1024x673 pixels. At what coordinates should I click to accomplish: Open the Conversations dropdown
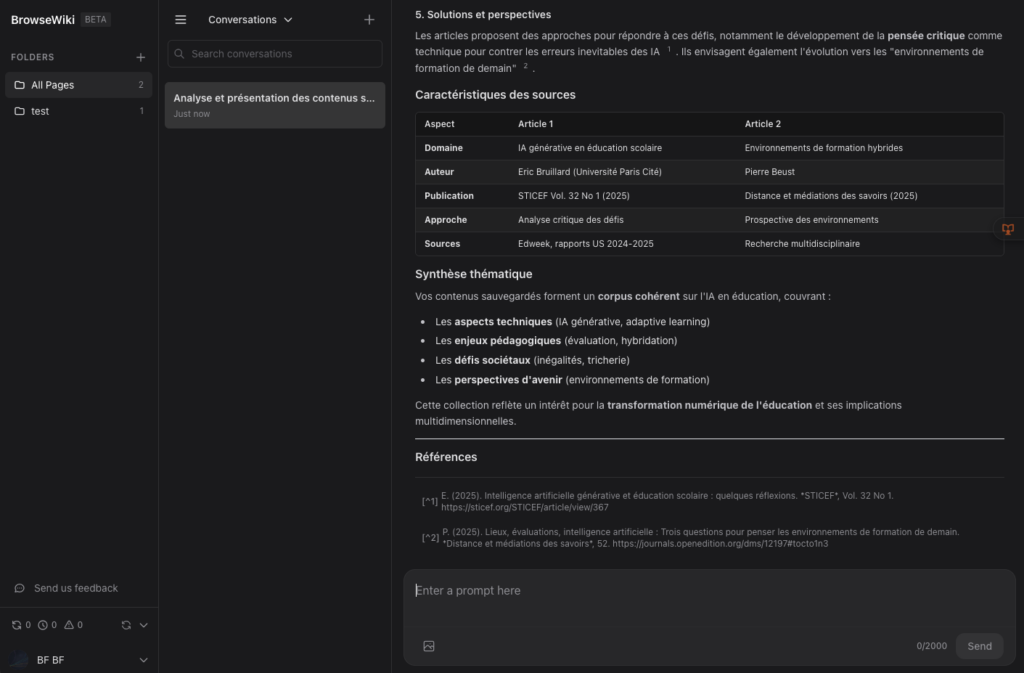point(250,19)
